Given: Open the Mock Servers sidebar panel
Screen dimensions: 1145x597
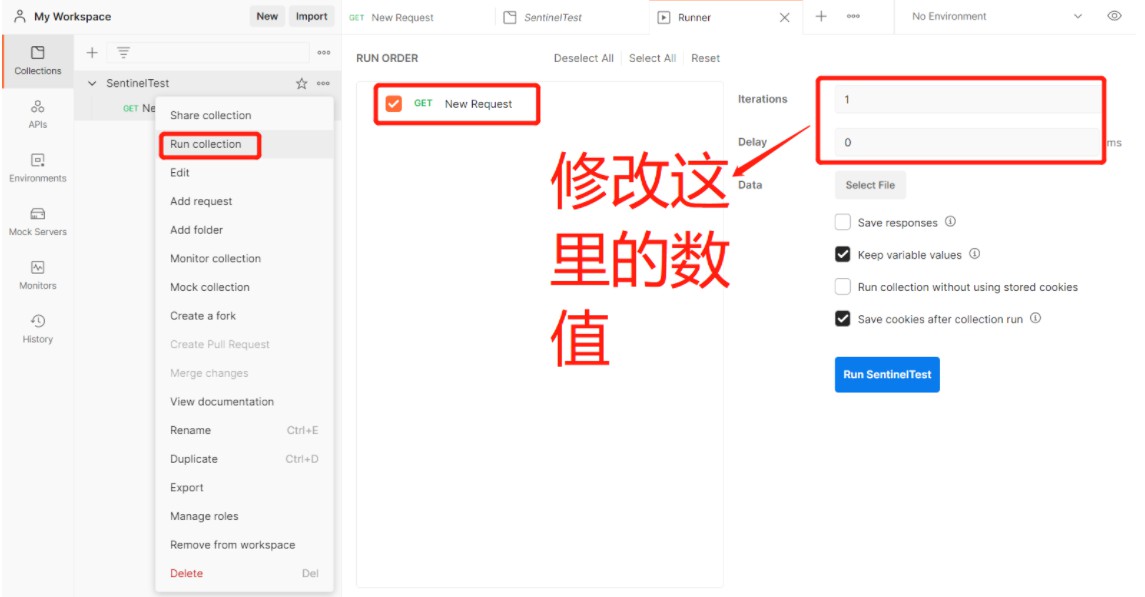Looking at the screenshot, I should pos(37,222).
